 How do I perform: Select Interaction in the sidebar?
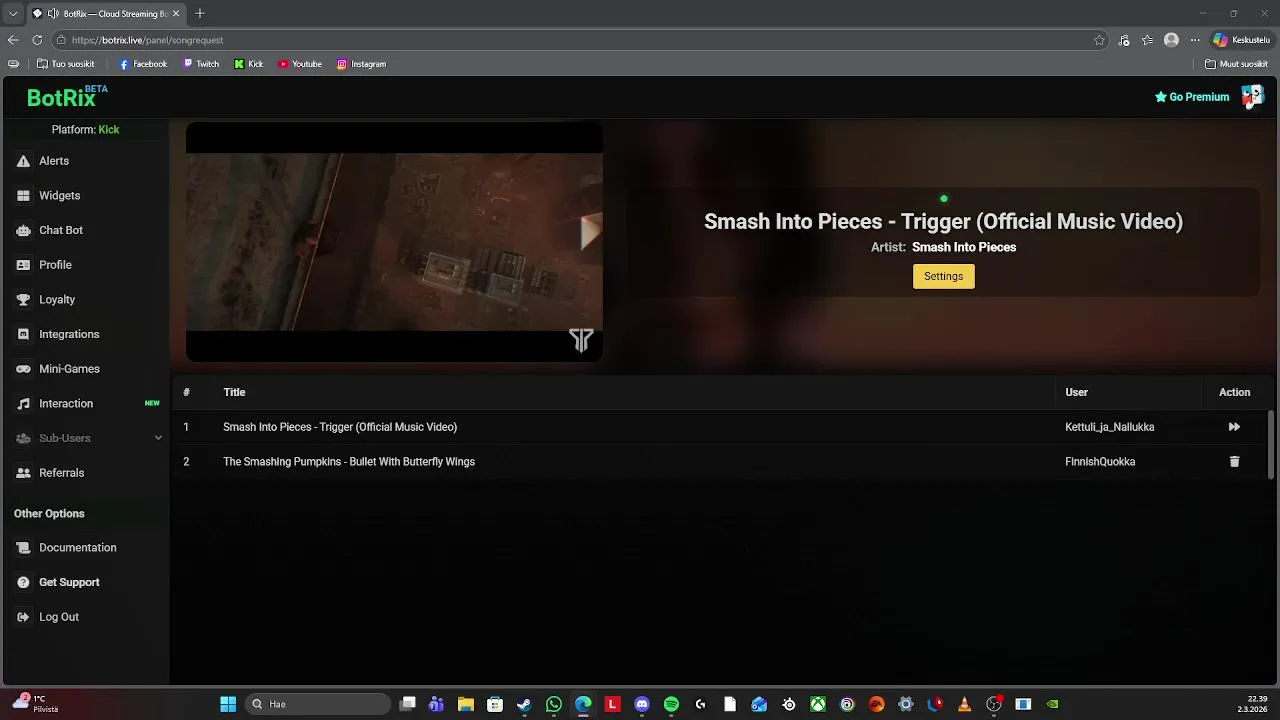[66, 404]
